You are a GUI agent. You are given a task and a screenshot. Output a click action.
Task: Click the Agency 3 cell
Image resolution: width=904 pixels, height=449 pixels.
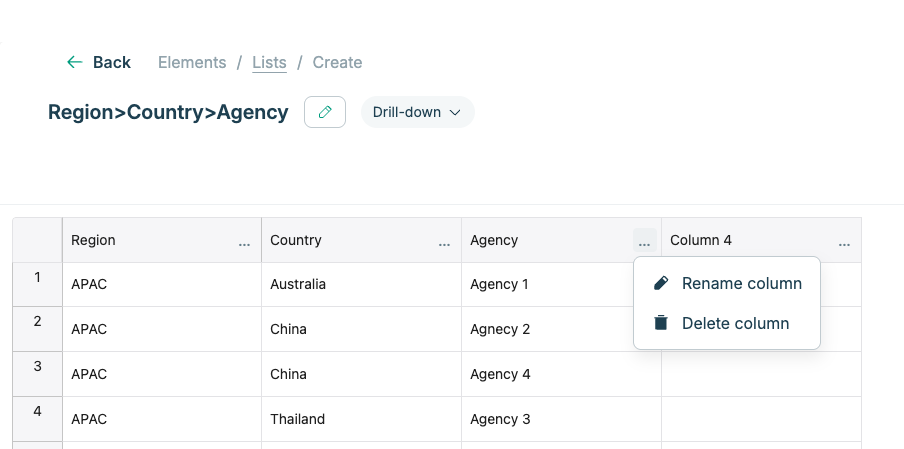coord(561,419)
